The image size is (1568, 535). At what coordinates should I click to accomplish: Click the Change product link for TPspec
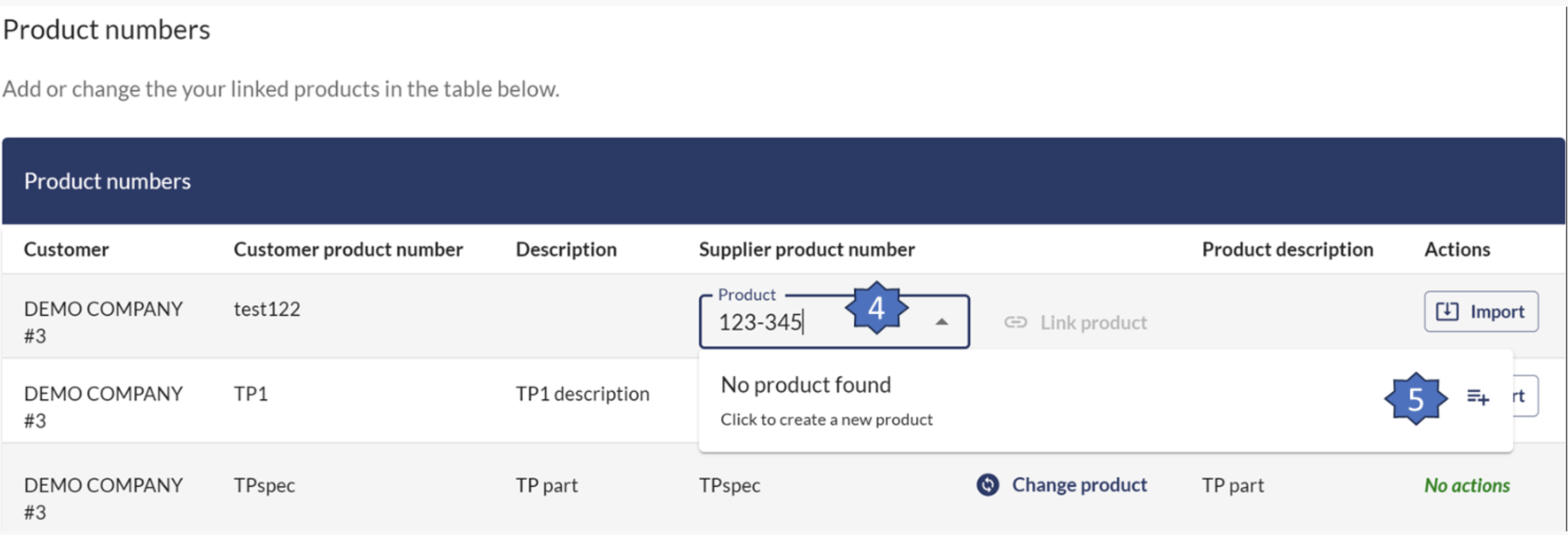pos(1079,485)
